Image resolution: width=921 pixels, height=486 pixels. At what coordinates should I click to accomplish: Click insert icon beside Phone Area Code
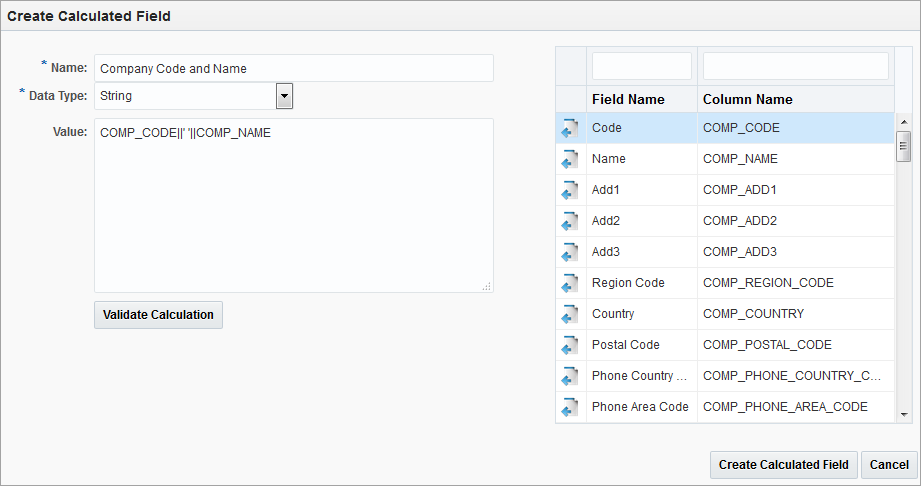click(570, 407)
